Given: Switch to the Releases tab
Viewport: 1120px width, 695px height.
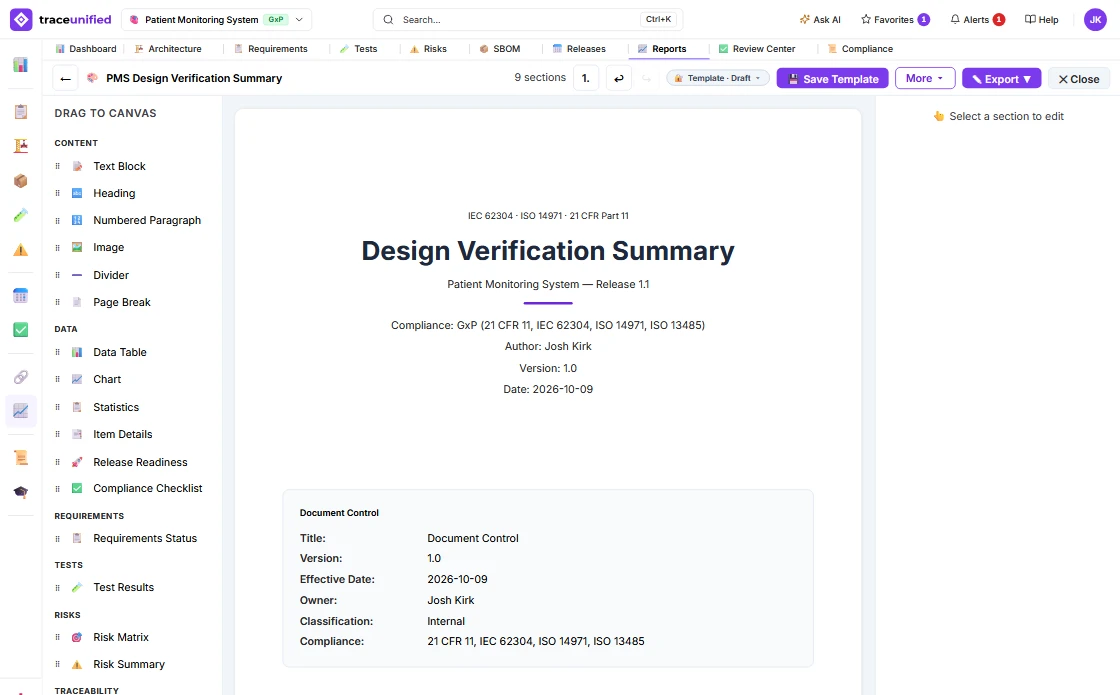Looking at the screenshot, I should (579, 49).
